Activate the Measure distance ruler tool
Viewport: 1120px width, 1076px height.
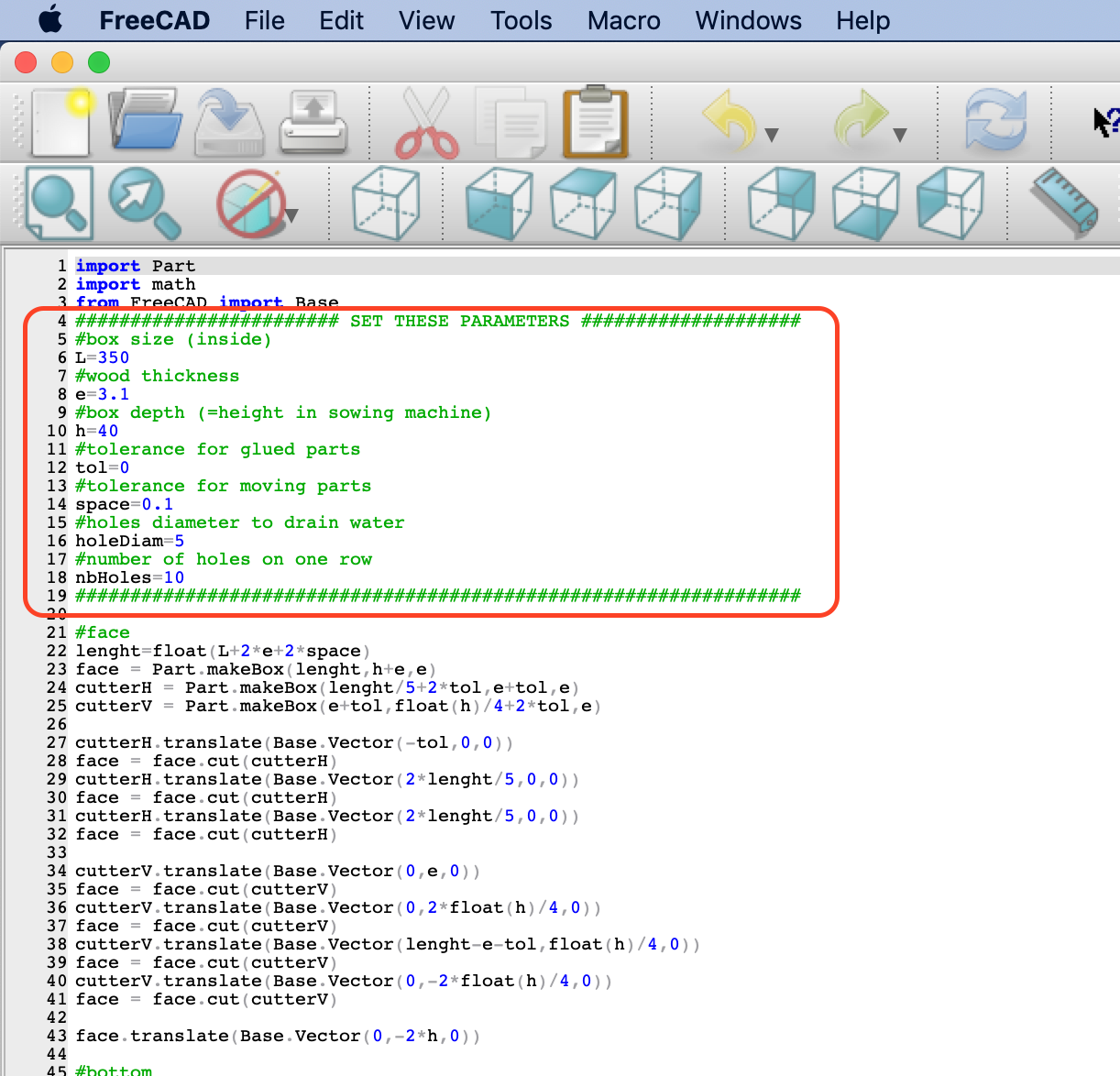tap(1065, 203)
